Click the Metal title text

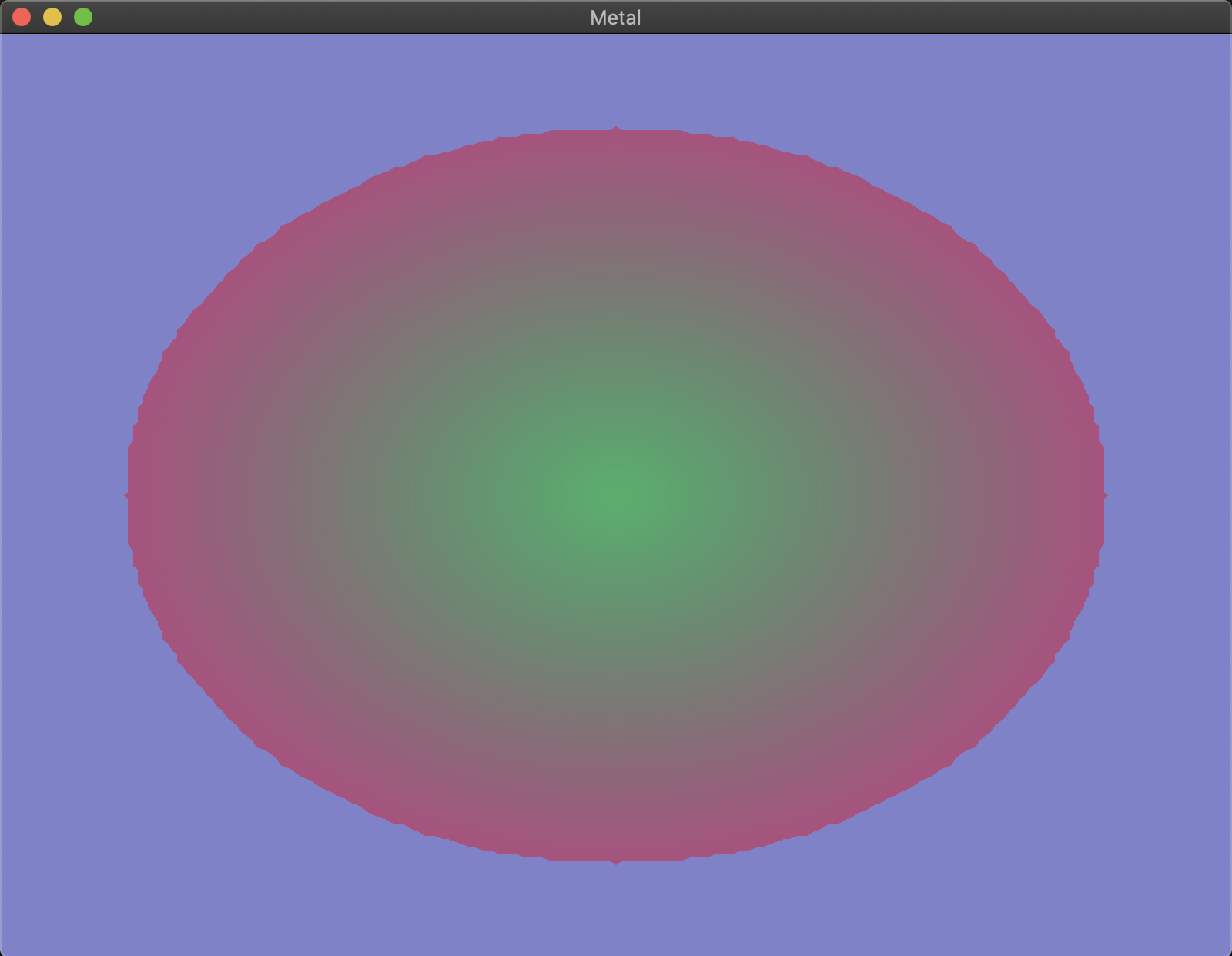pos(614,17)
